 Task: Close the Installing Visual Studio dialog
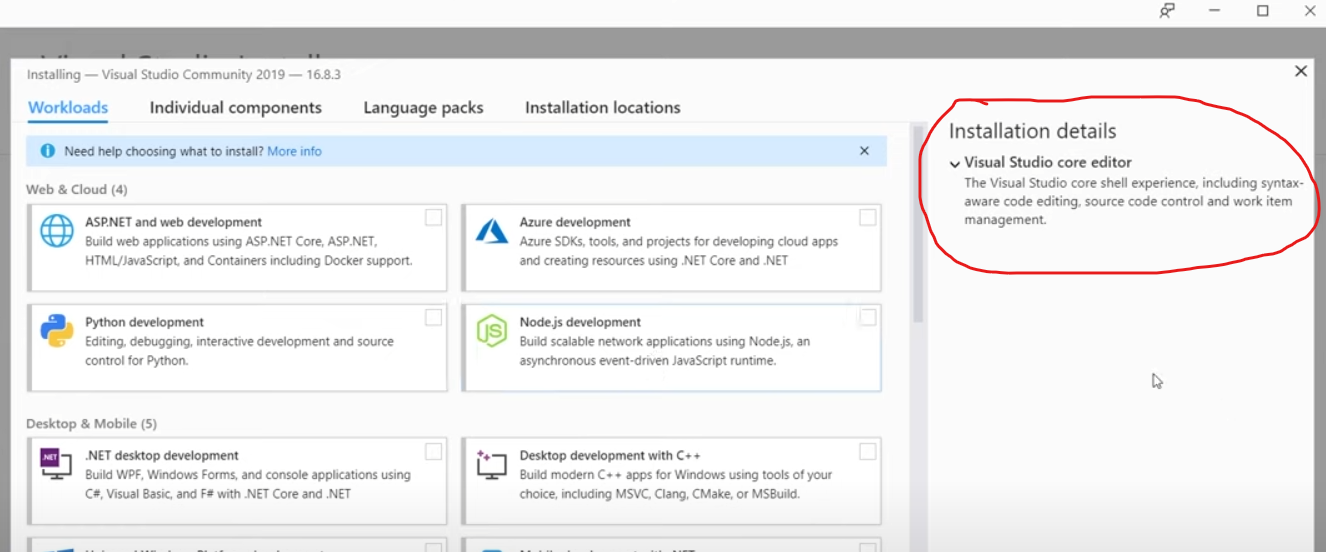pos(1301,71)
